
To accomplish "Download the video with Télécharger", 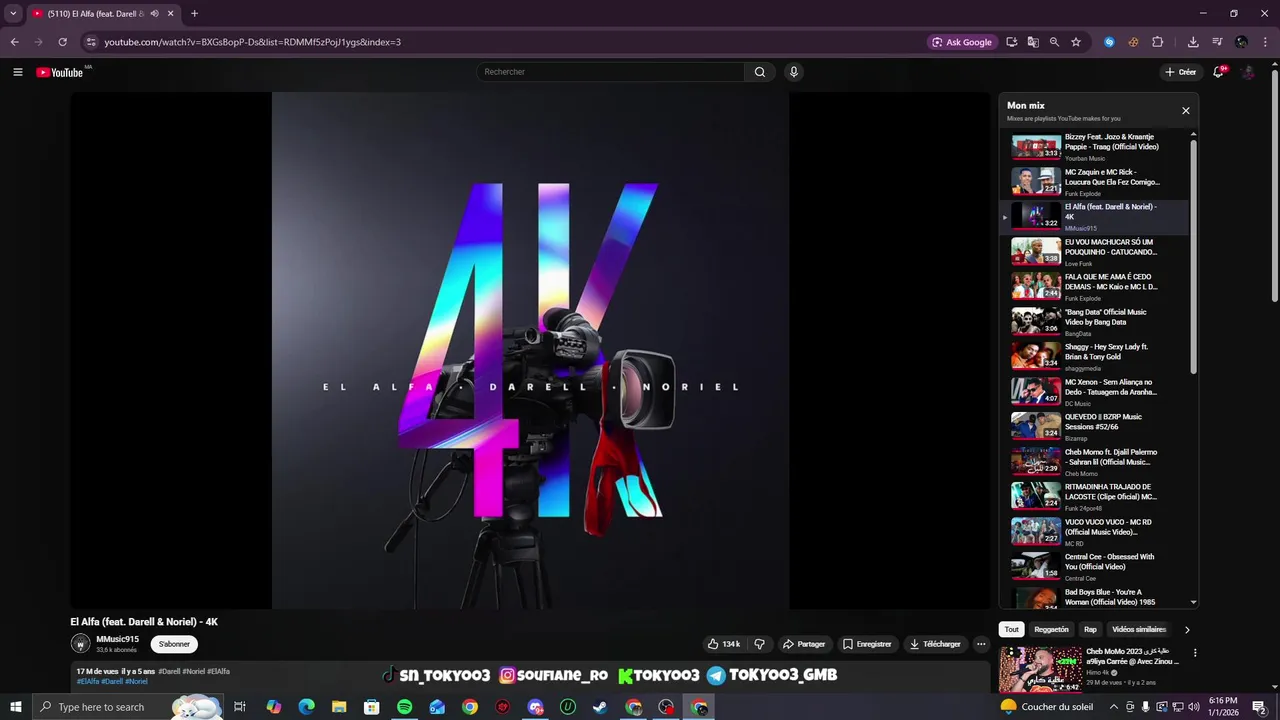I will pyautogui.click(x=935, y=644).
